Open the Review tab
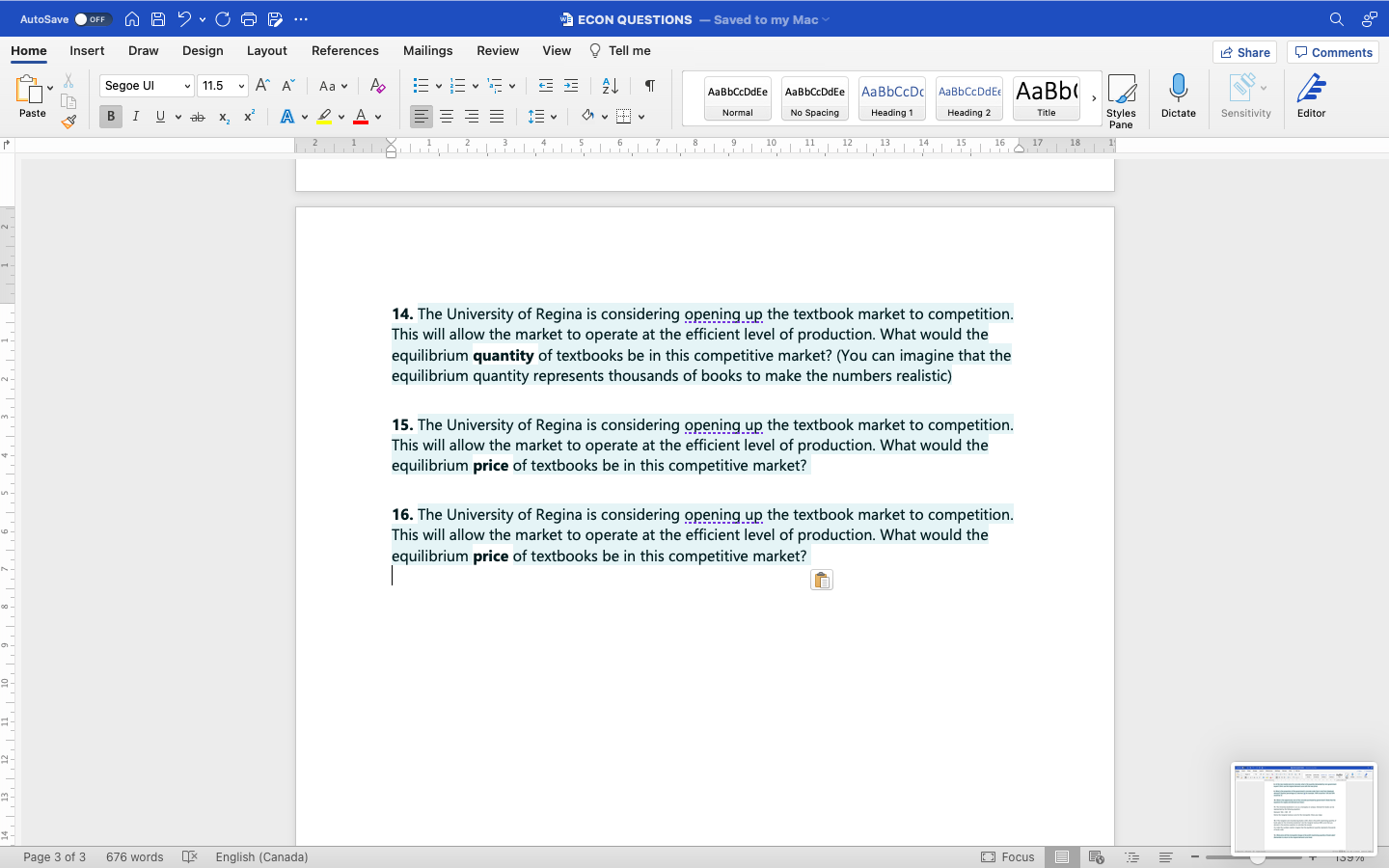The width and height of the screenshot is (1389, 868). tap(498, 50)
